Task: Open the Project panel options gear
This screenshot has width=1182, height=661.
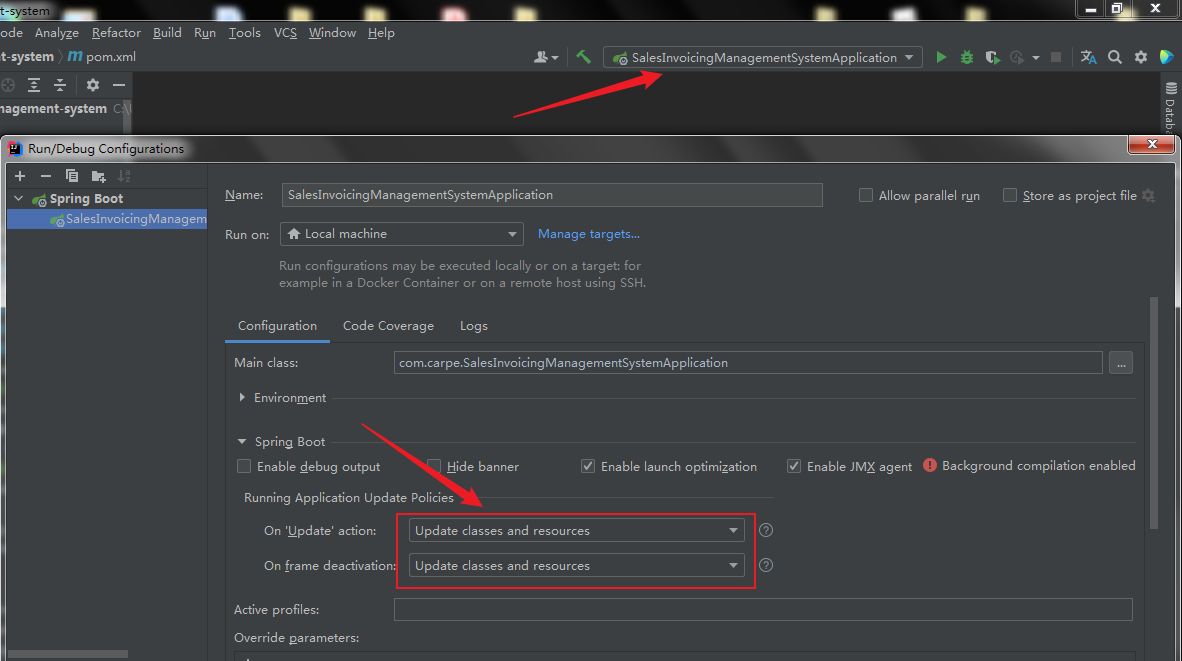Action: (93, 85)
